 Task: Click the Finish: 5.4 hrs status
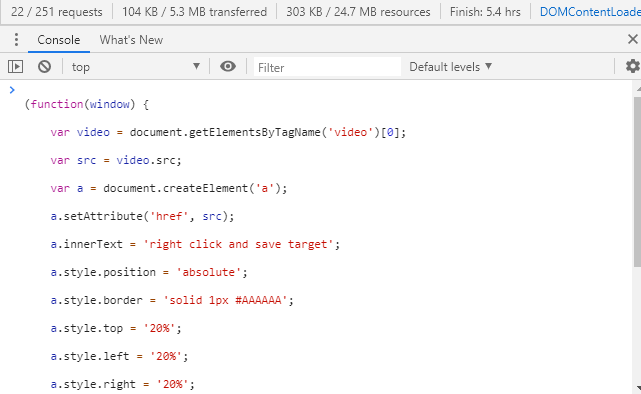tap(485, 12)
